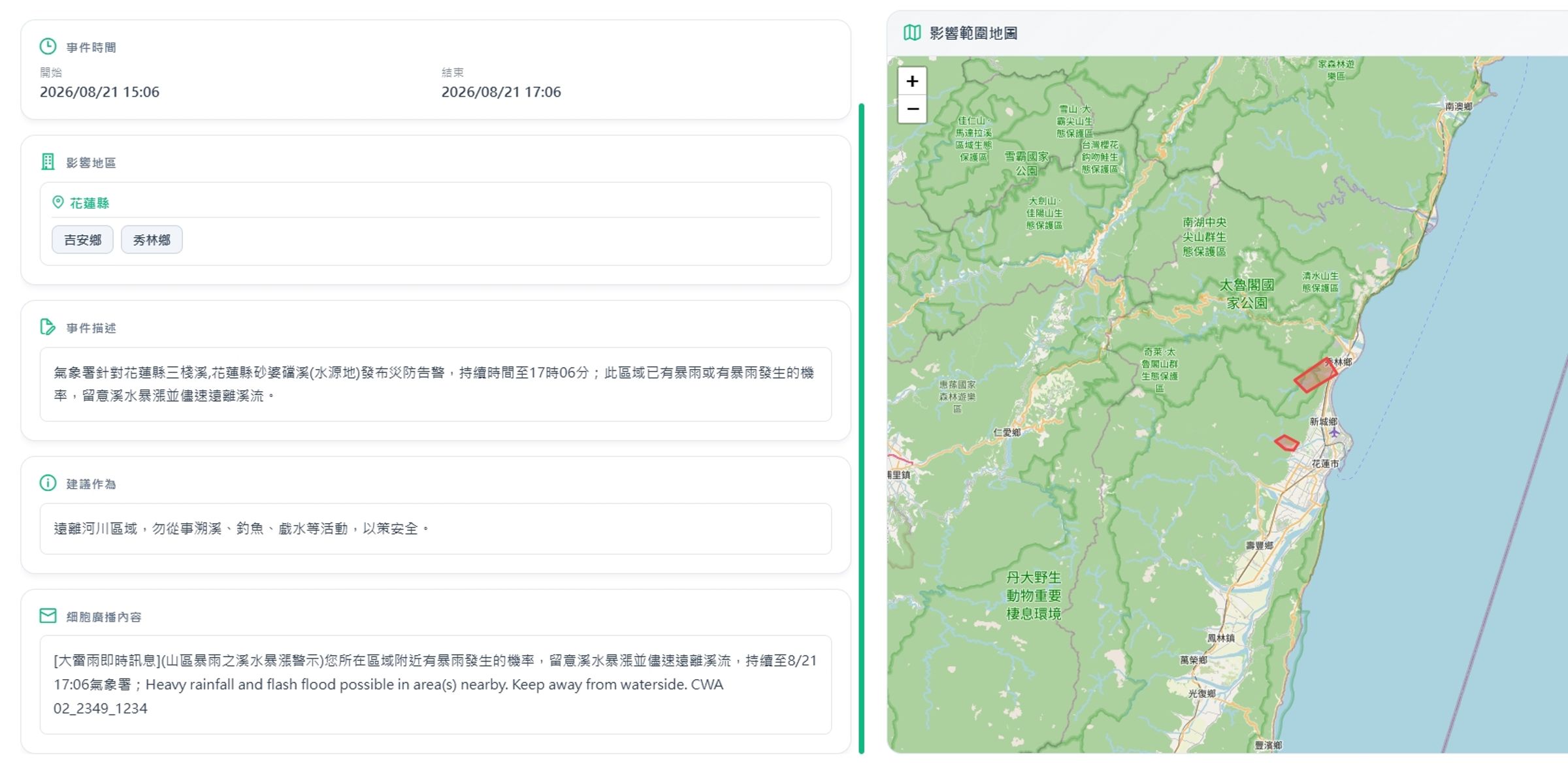Click the 太魯閣國家公園 map label
The width and height of the screenshot is (1568, 766).
1247,294
